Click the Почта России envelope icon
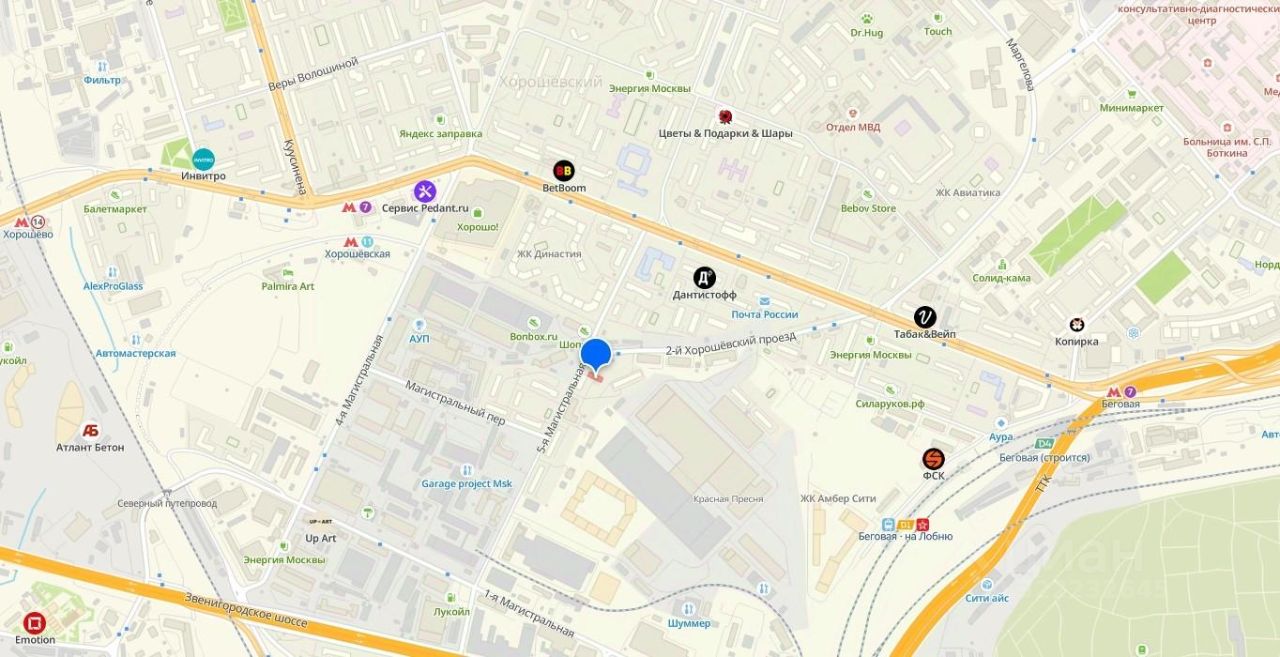Screen dimensions: 1280x657 (x=764, y=300)
